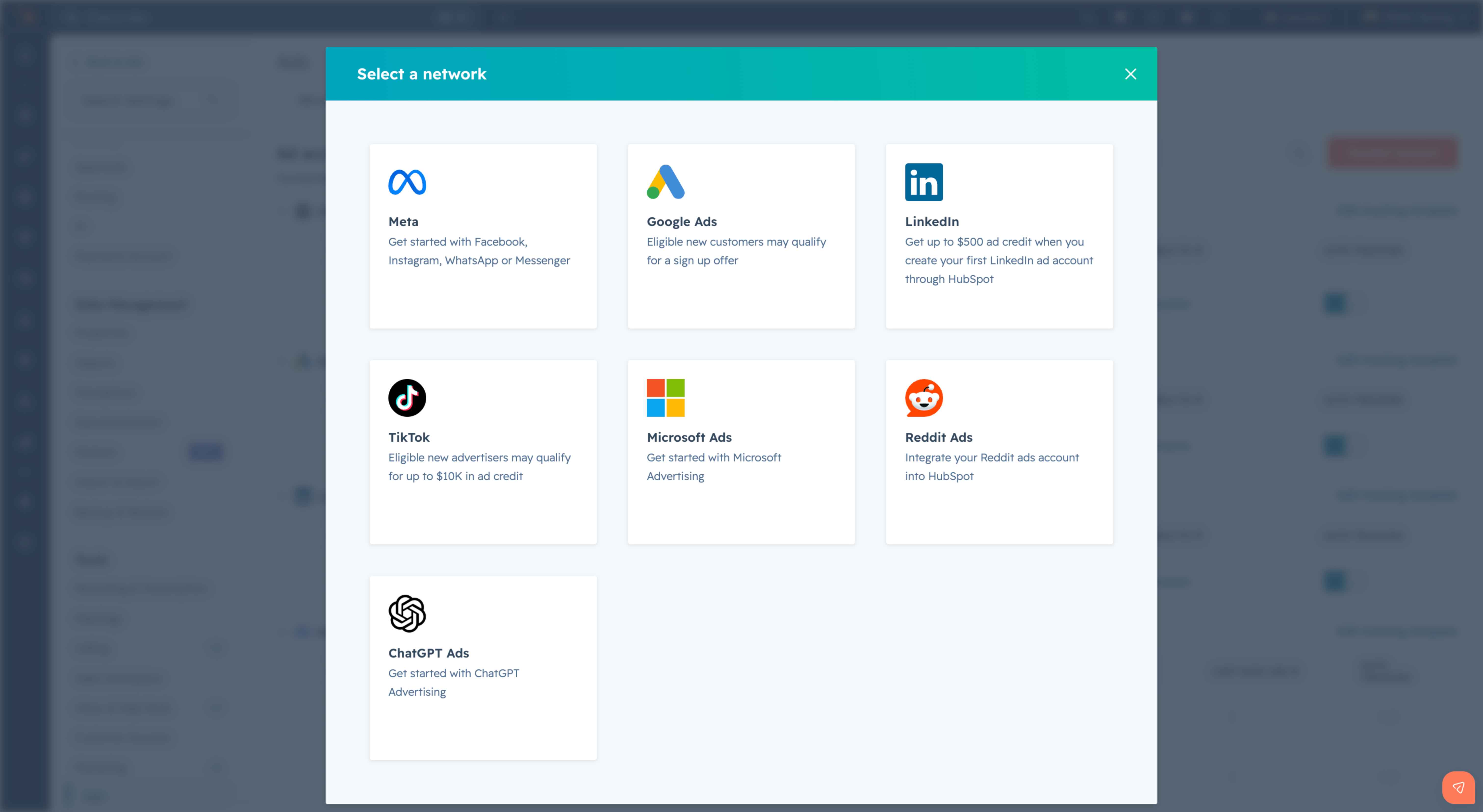Click the Meta infinity logo
1483x812 pixels.
(407, 182)
